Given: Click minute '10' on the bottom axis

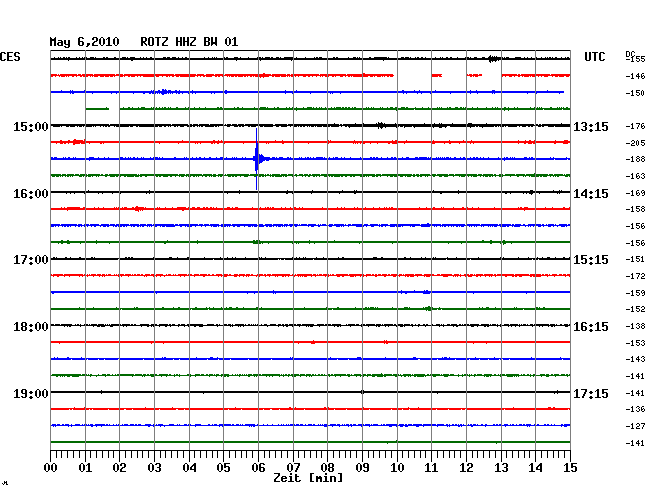Looking at the screenshot, I should (397, 467).
